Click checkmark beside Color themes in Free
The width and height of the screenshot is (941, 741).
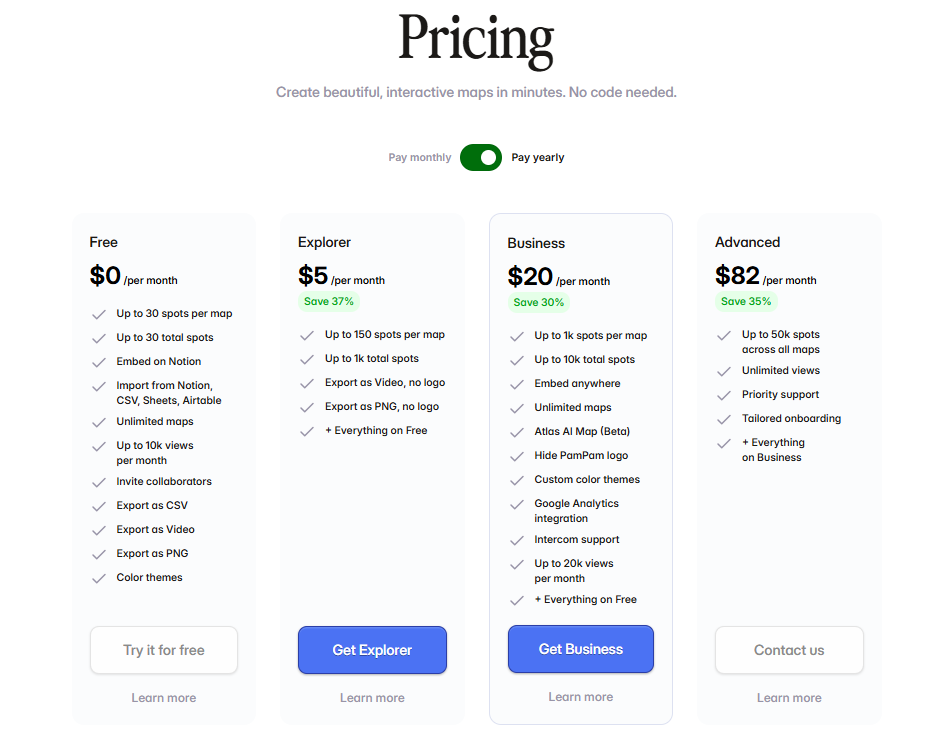tap(99, 578)
